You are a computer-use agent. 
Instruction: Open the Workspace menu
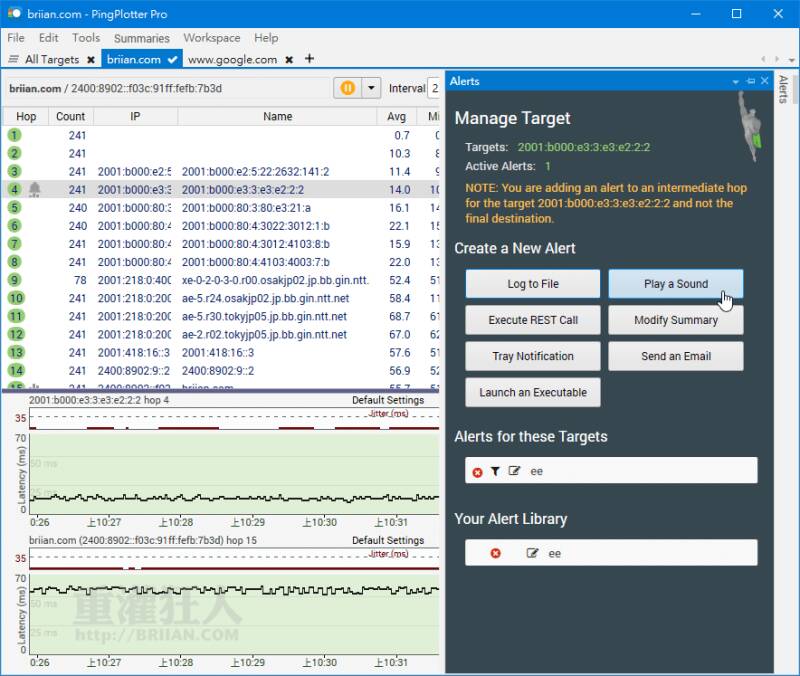[212, 38]
